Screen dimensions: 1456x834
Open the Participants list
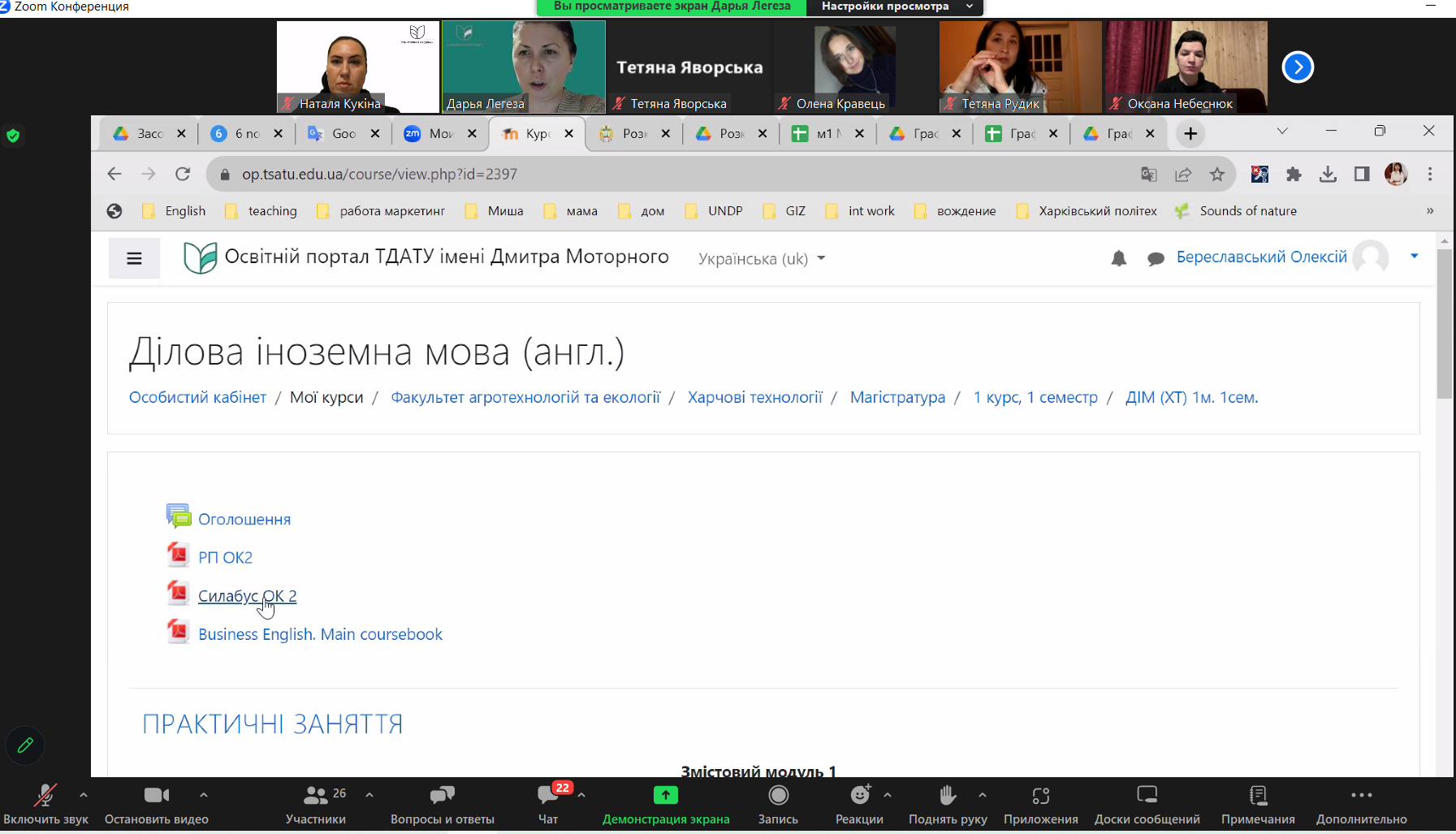(x=315, y=796)
